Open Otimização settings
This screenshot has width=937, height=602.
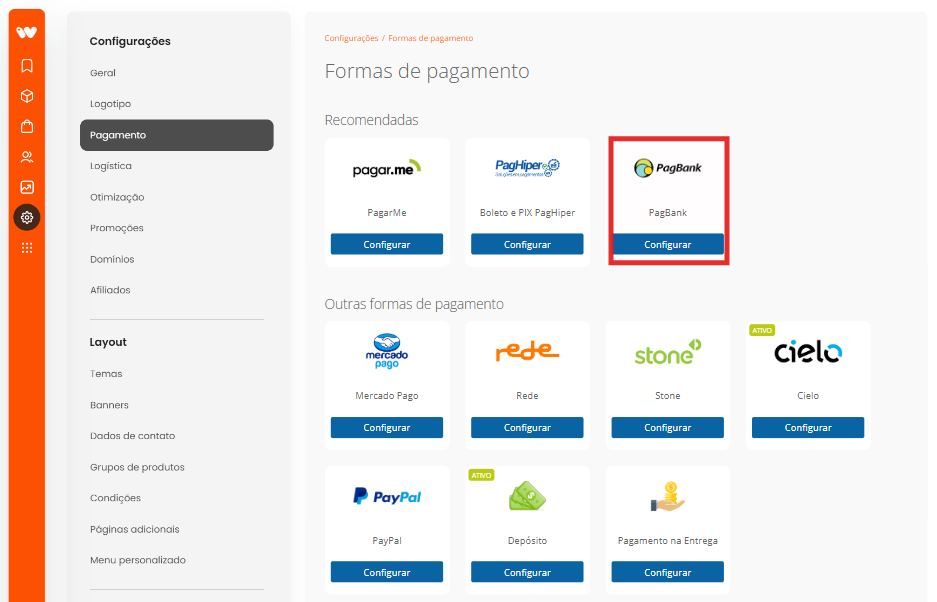(117, 197)
